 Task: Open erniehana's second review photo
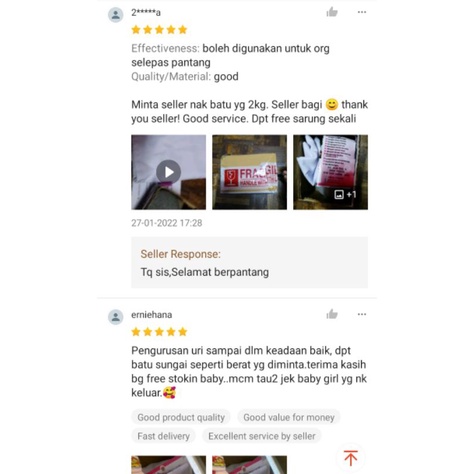click(x=249, y=465)
